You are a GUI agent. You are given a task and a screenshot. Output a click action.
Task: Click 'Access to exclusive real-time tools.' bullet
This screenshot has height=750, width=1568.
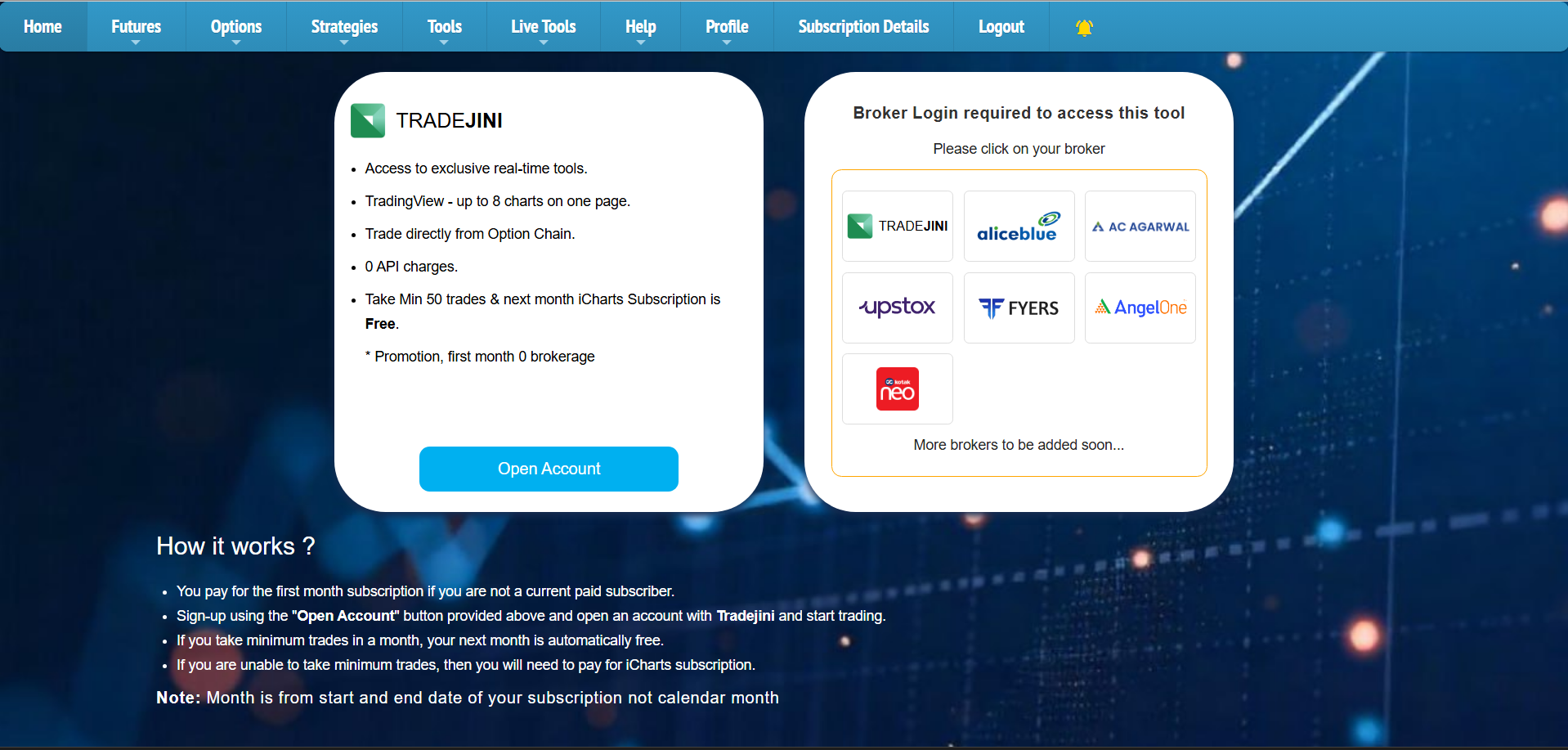(476, 168)
